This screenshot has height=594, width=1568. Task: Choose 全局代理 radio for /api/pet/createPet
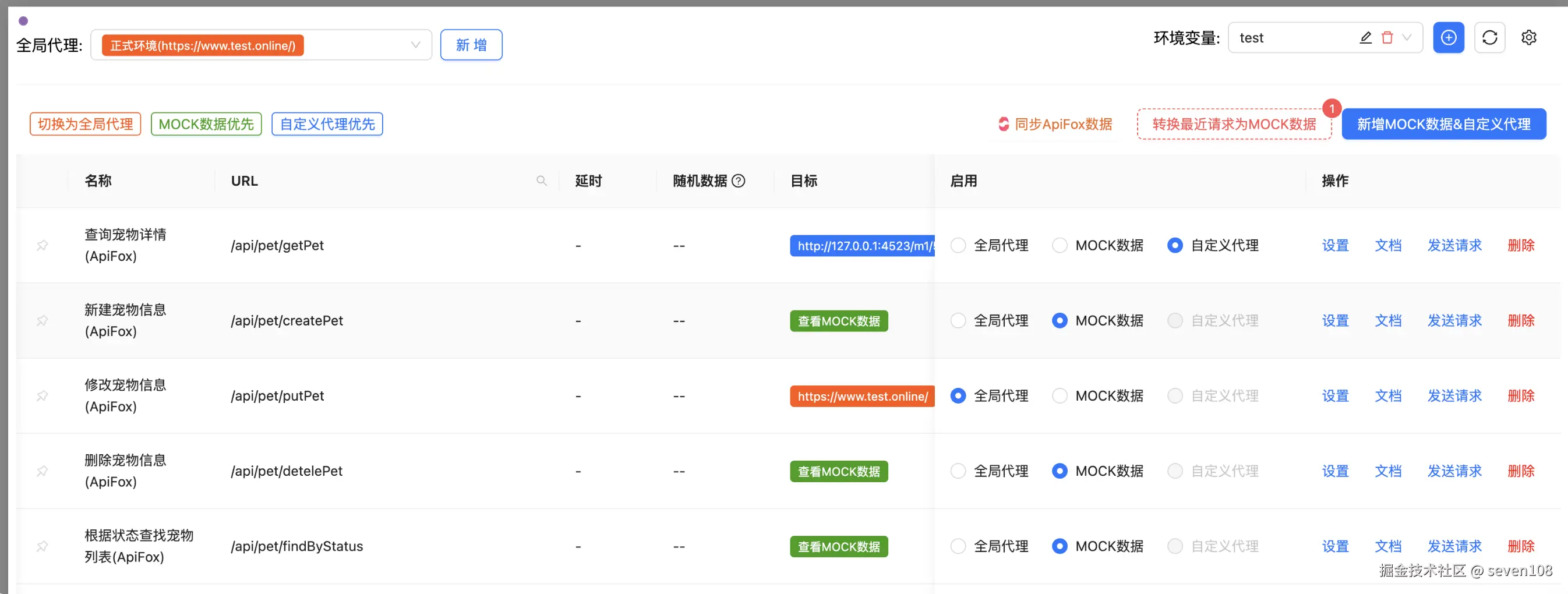click(x=958, y=321)
